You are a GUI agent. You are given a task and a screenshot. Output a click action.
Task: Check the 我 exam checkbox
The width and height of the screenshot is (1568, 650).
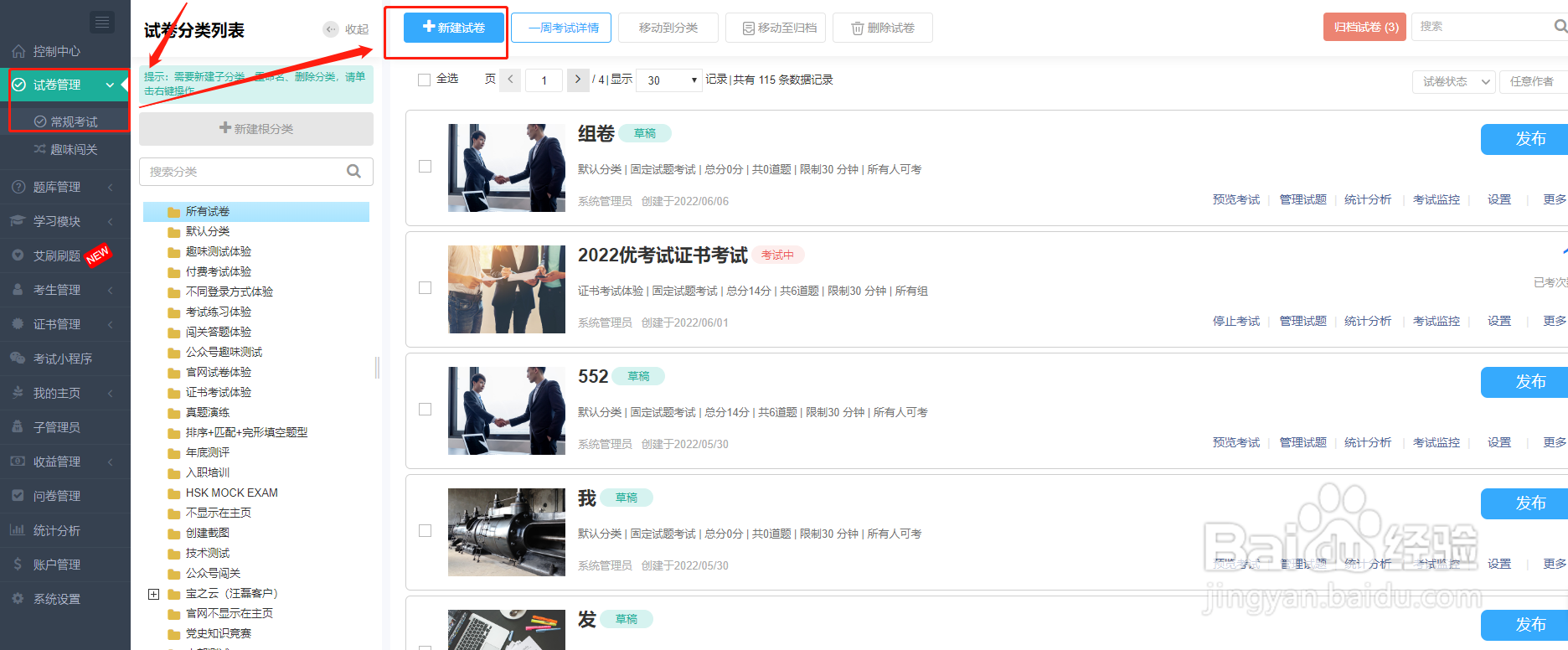[426, 531]
